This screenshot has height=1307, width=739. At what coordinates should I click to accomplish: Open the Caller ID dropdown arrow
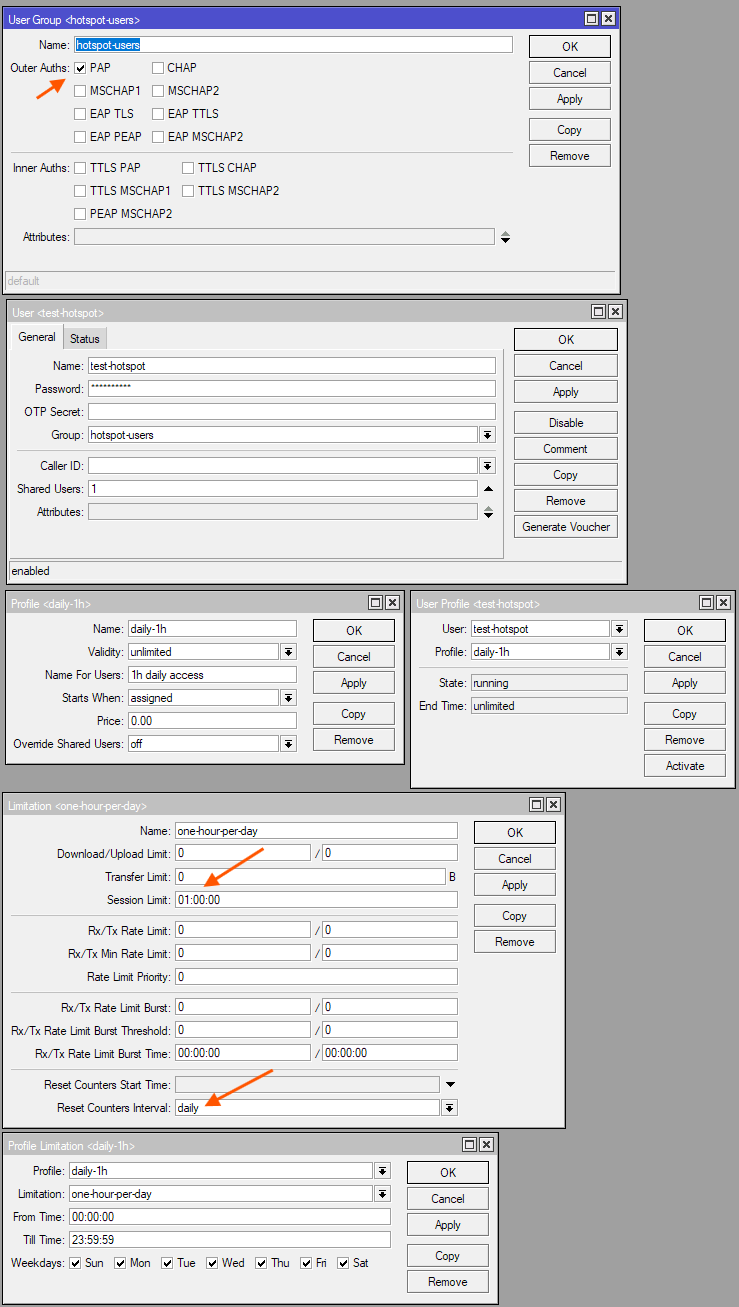pyautogui.click(x=488, y=466)
